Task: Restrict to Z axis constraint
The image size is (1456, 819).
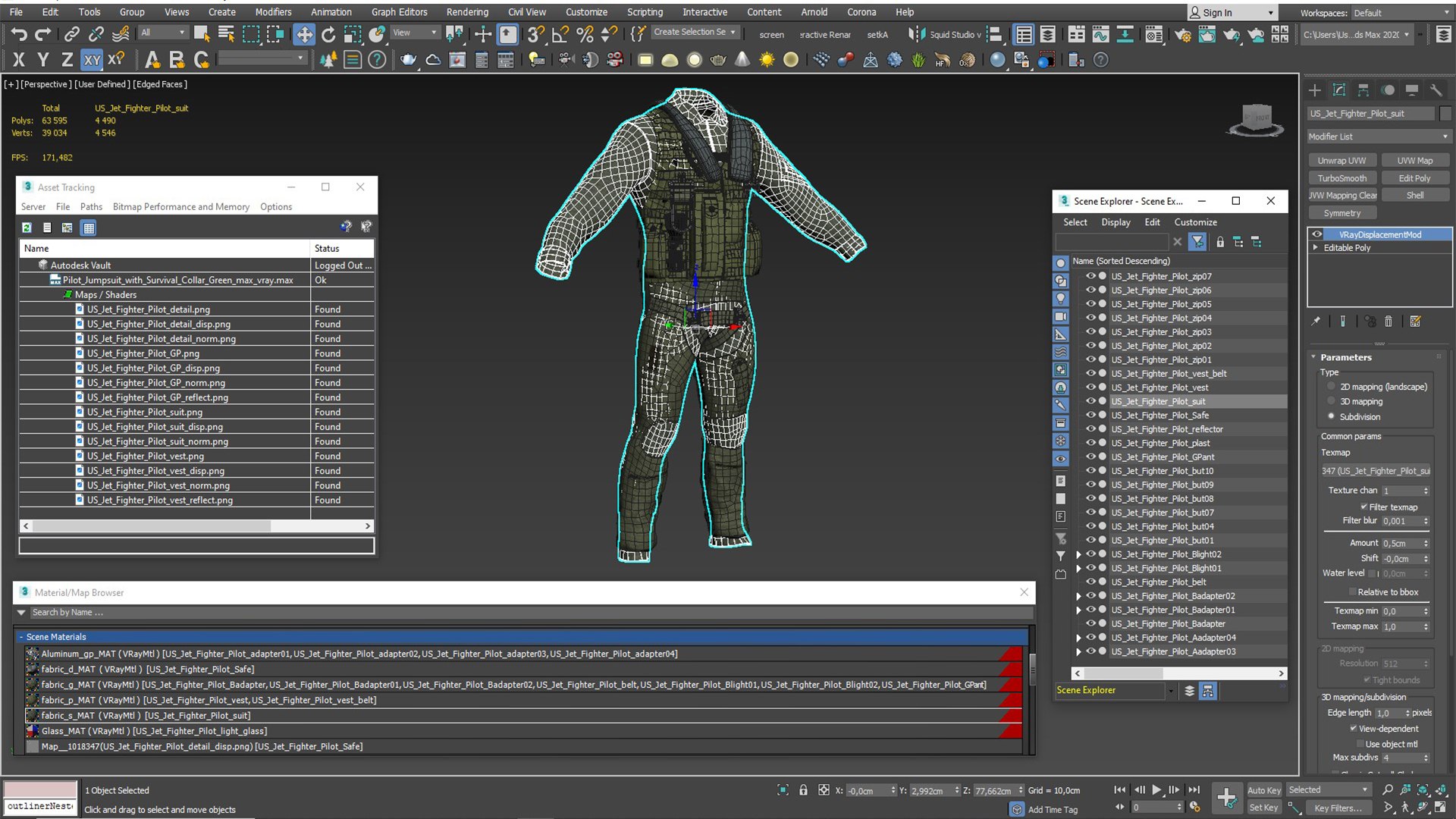Action: 67,60
